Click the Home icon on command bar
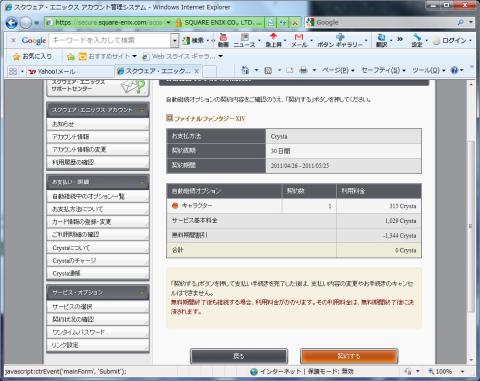 pos(245,70)
